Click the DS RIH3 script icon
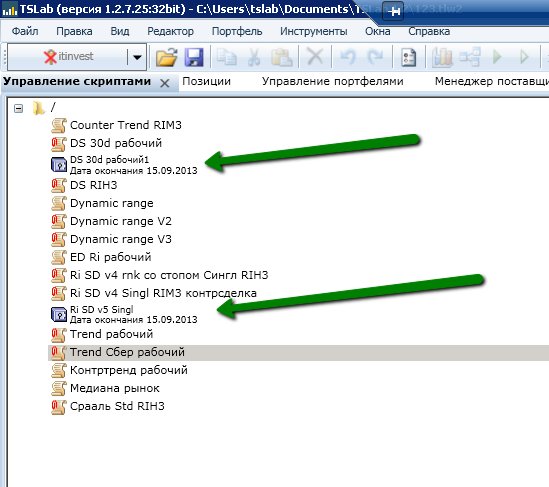The image size is (549, 487). [58, 185]
